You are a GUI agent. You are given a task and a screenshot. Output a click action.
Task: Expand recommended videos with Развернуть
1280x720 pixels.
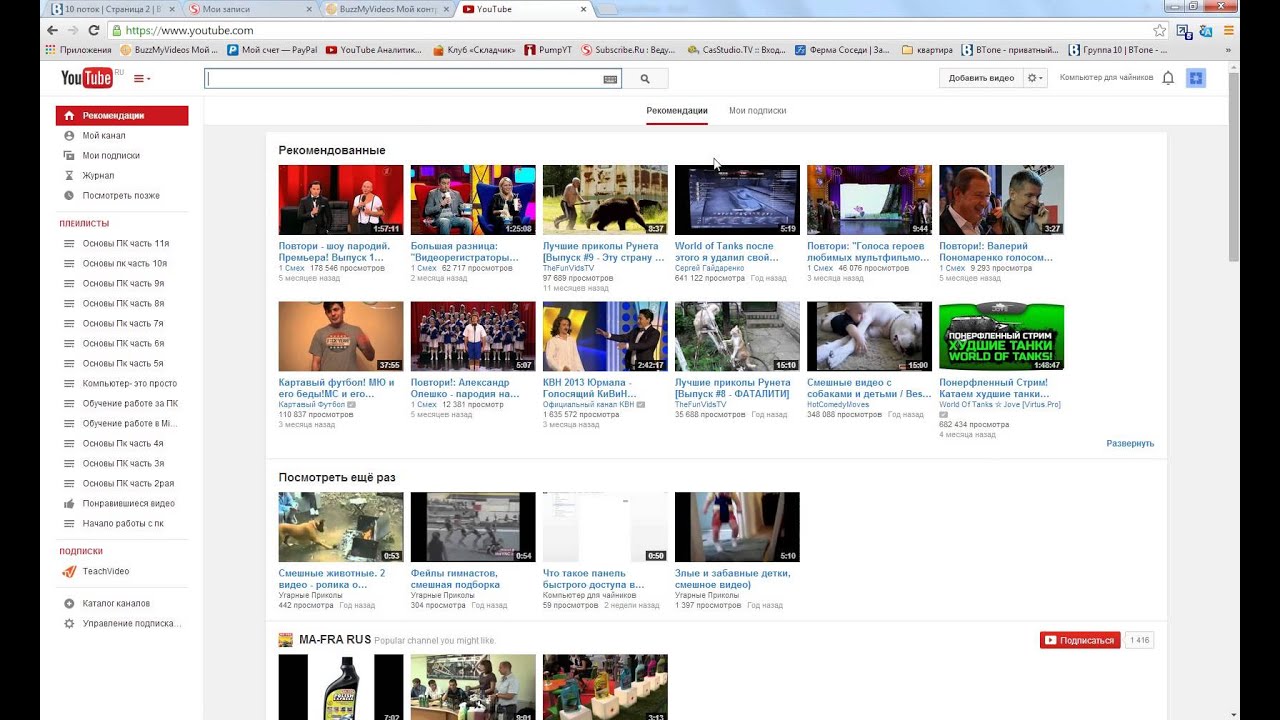pos(1130,443)
